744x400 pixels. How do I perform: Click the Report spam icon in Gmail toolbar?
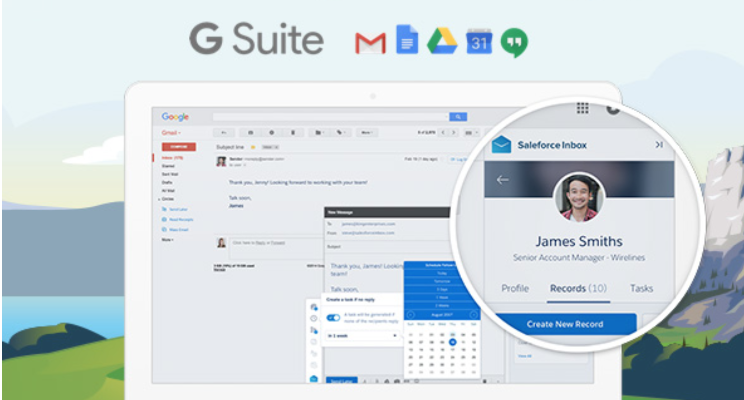coord(271,133)
